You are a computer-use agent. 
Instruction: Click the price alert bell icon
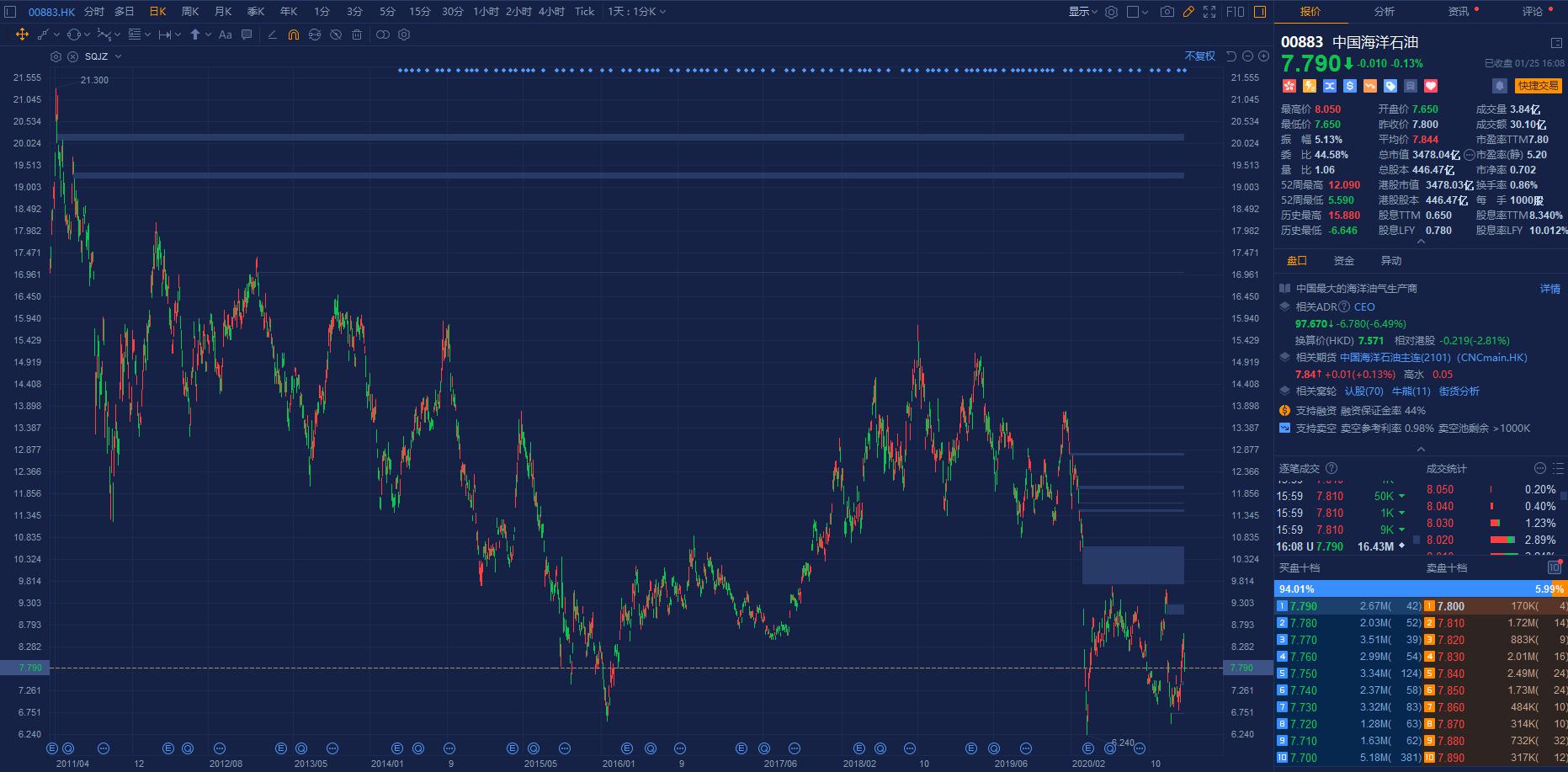[x=1499, y=86]
